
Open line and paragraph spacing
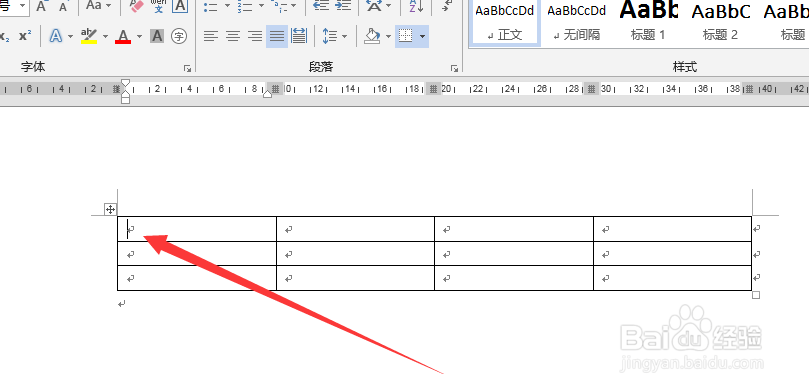pos(330,36)
